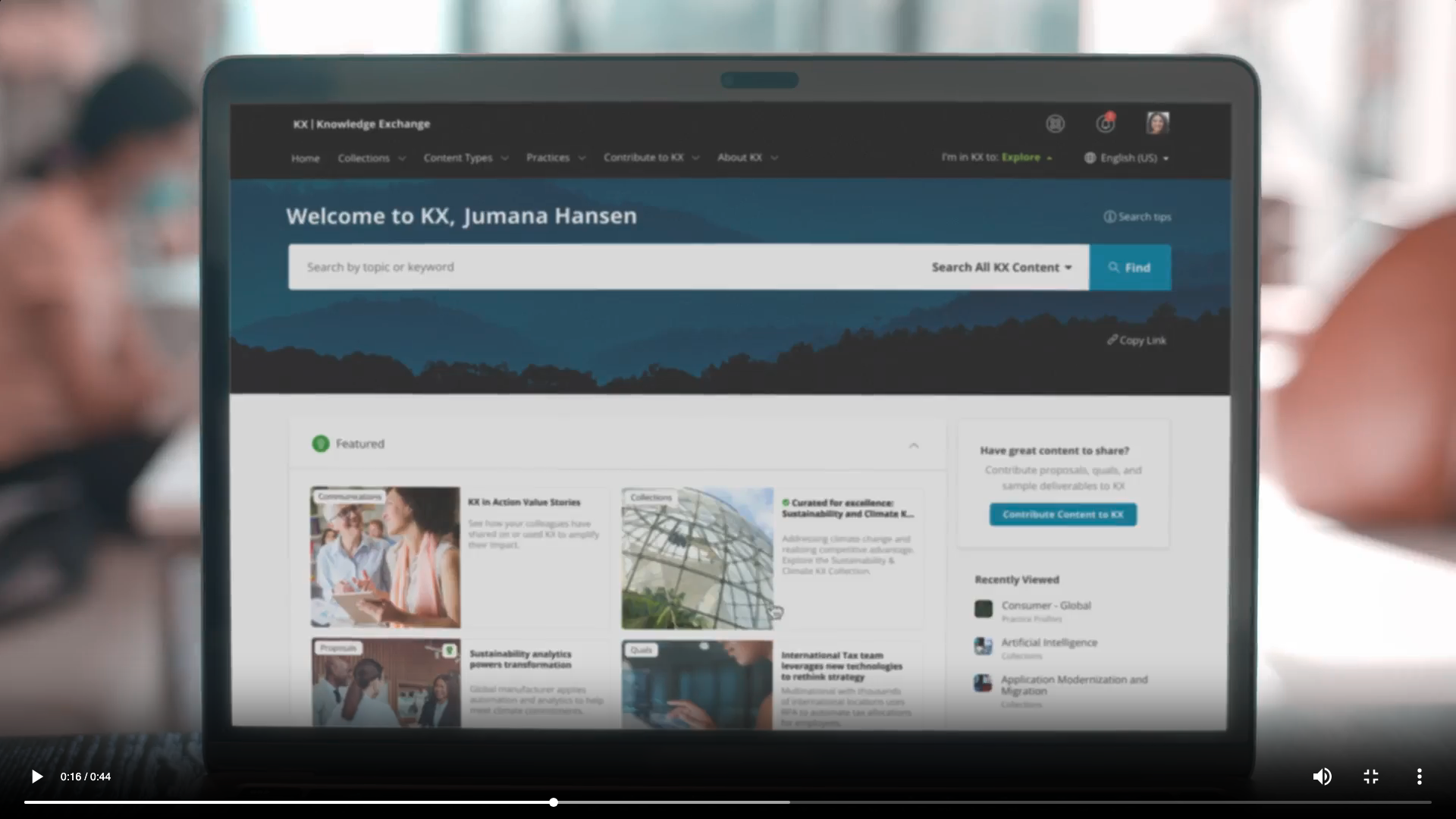Open Search tips info link
Image resolution: width=1456 pixels, height=819 pixels.
click(x=1137, y=217)
